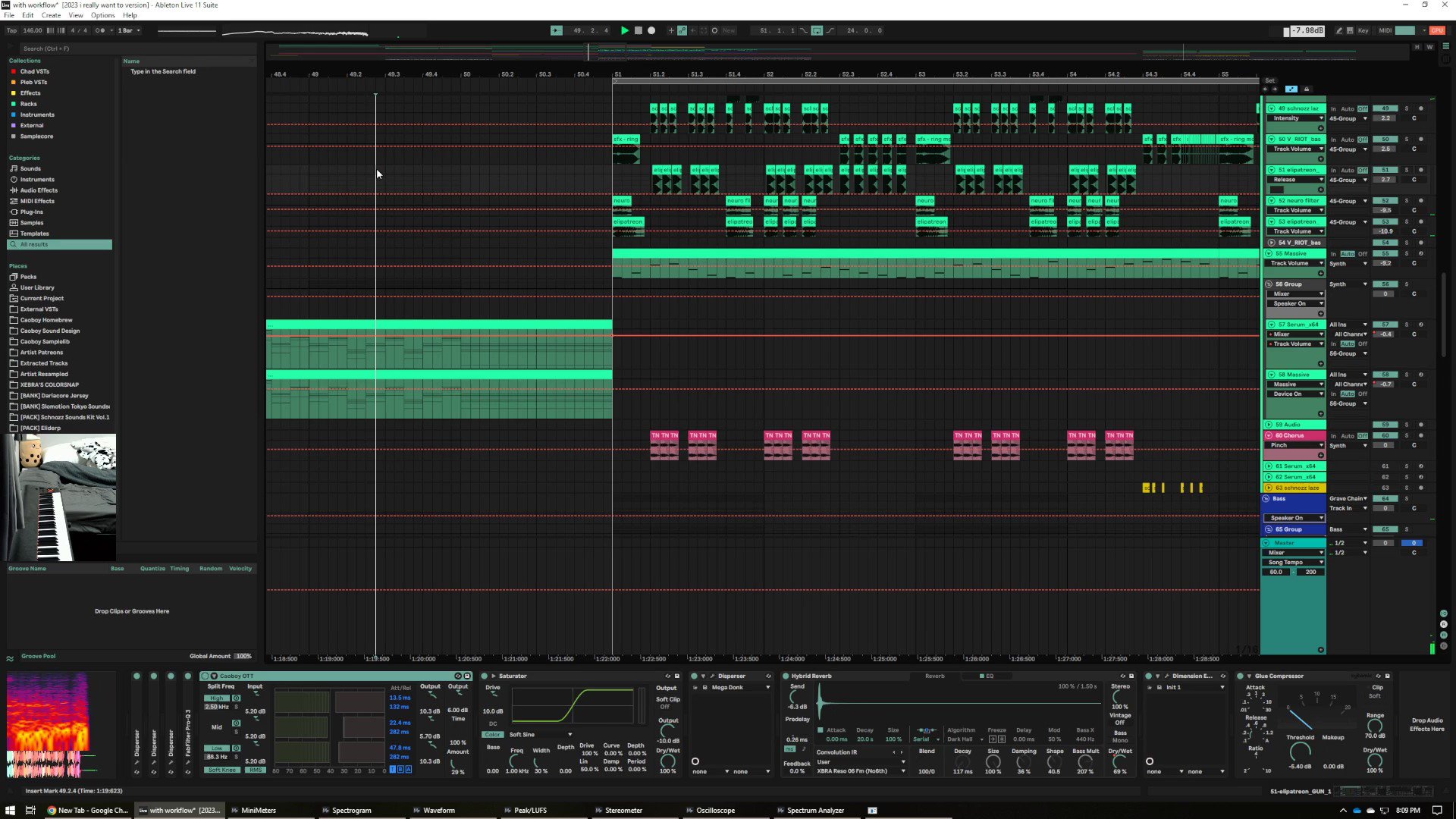Click the Windows Start button
This screenshot has height=819, width=1456.
[10, 810]
